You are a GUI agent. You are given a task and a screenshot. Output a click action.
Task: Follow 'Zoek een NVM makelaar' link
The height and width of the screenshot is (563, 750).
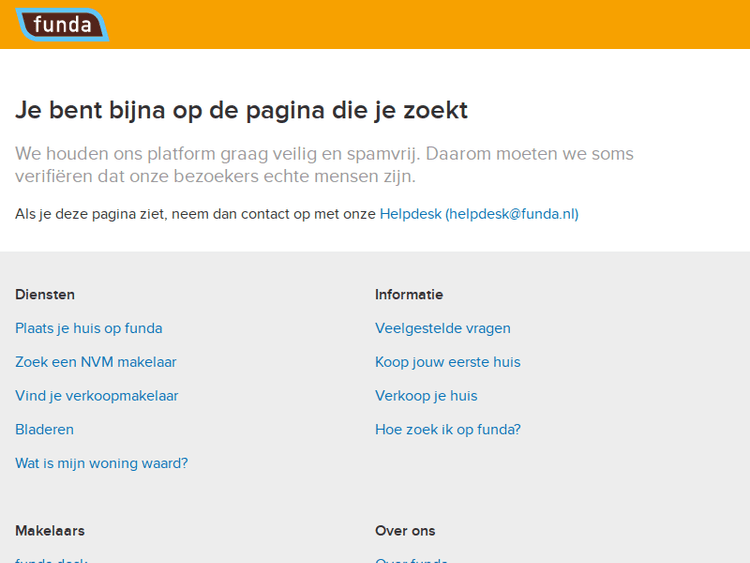(95, 362)
